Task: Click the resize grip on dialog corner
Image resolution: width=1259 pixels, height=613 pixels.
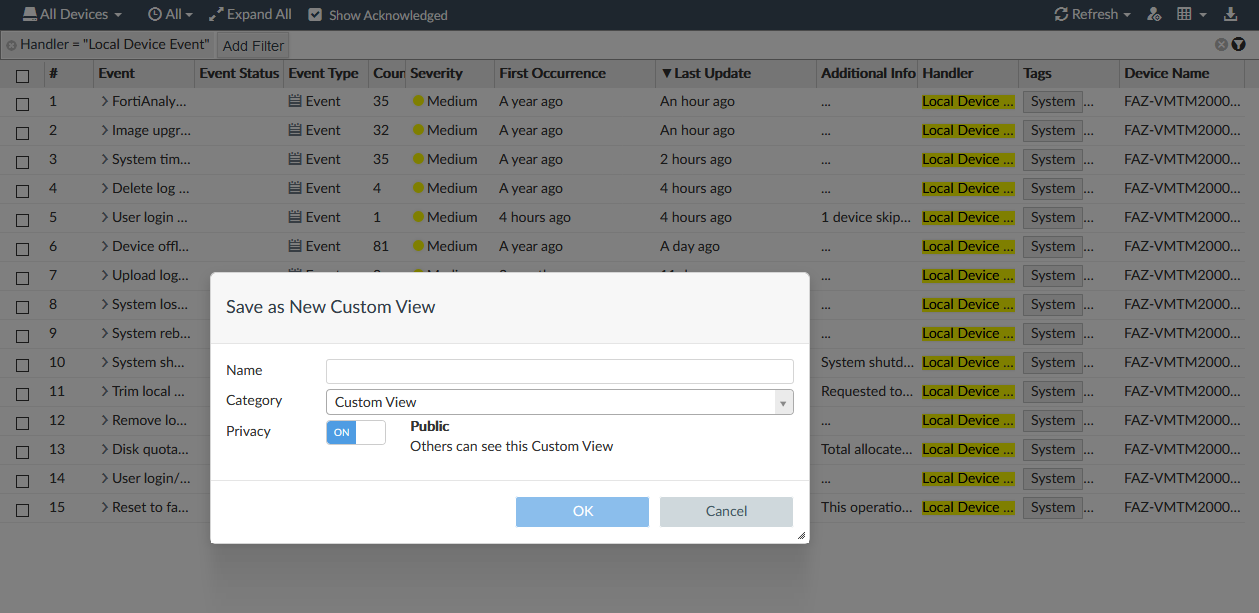Action: [x=801, y=536]
